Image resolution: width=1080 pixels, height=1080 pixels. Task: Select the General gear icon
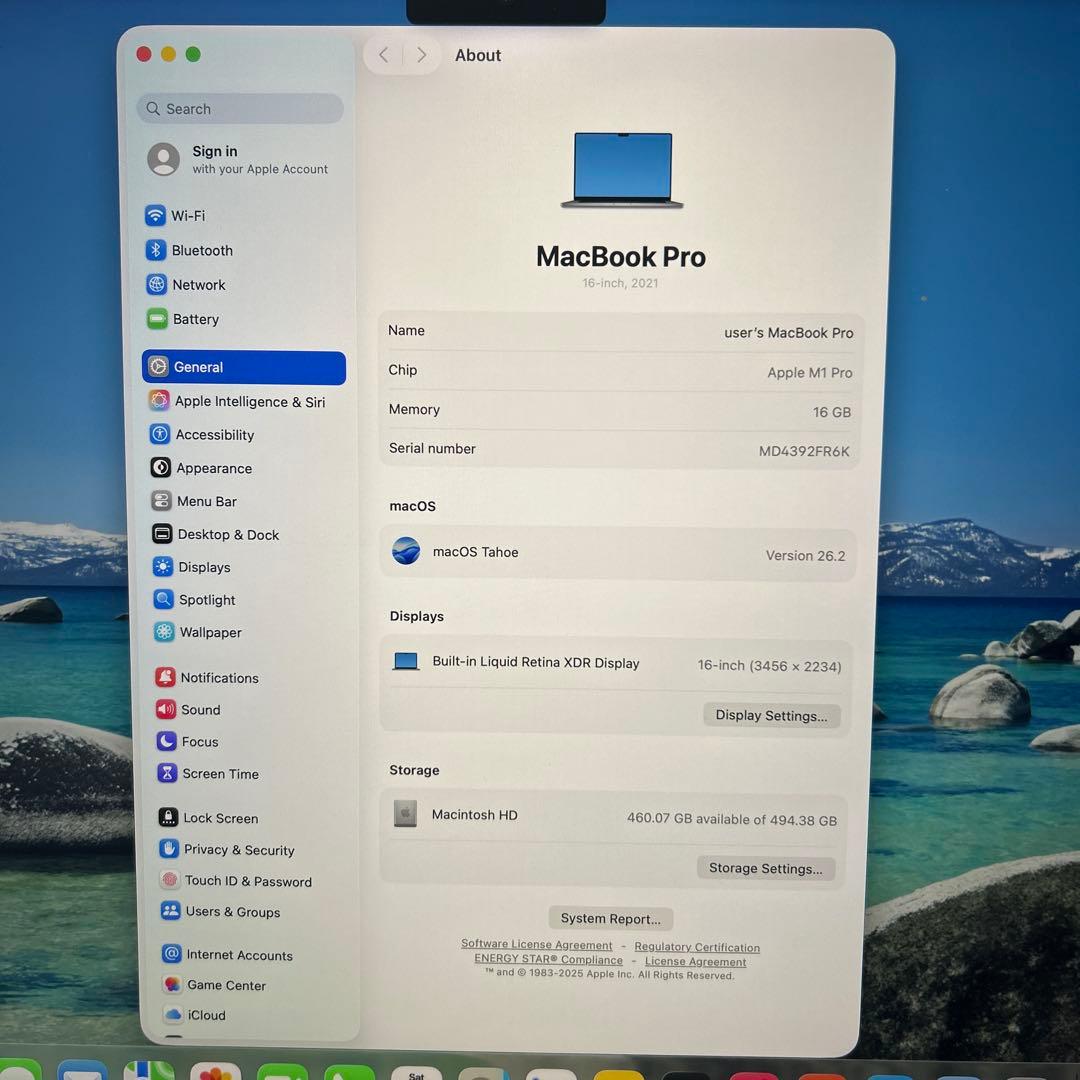coord(158,366)
